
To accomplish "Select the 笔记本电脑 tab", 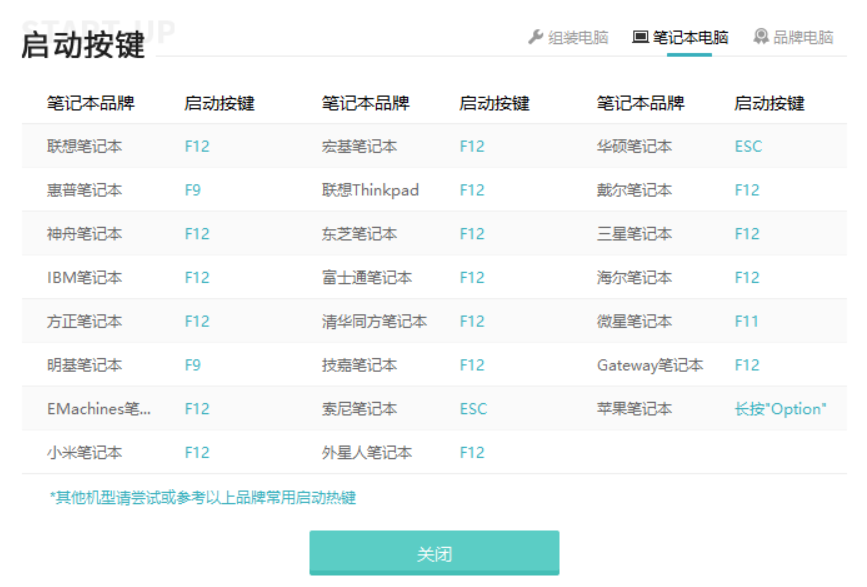I will coord(680,38).
